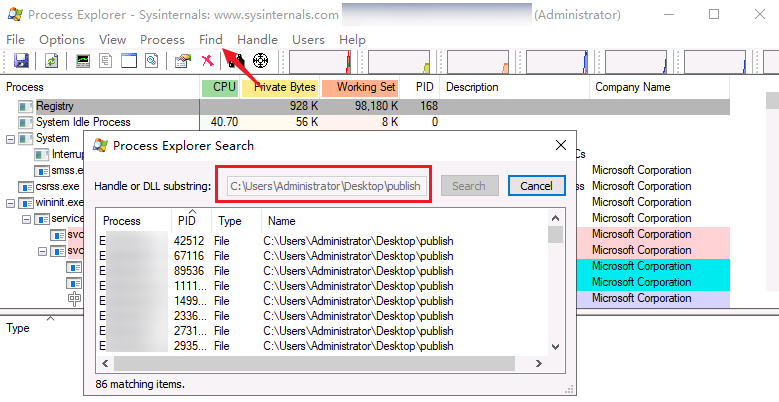Collapse the services tree node
Viewport: 779px width, 402px height.
coord(26,219)
